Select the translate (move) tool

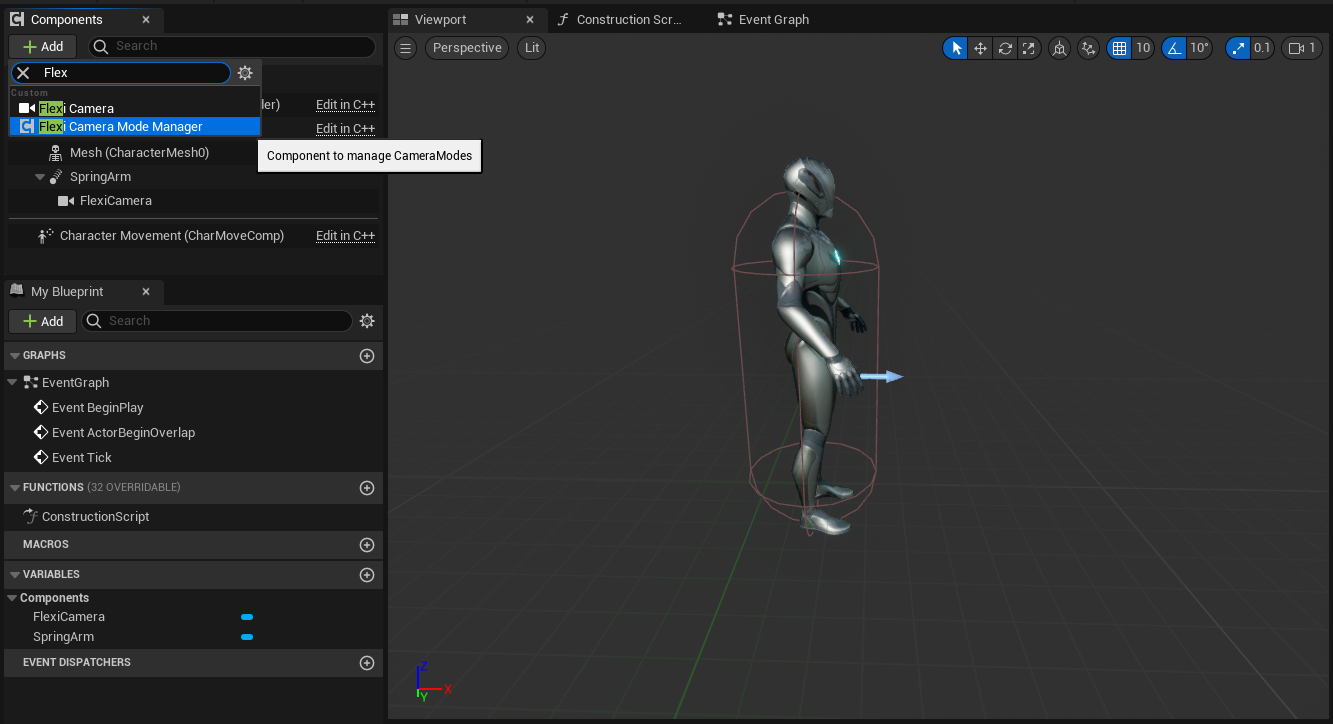pyautogui.click(x=981, y=48)
